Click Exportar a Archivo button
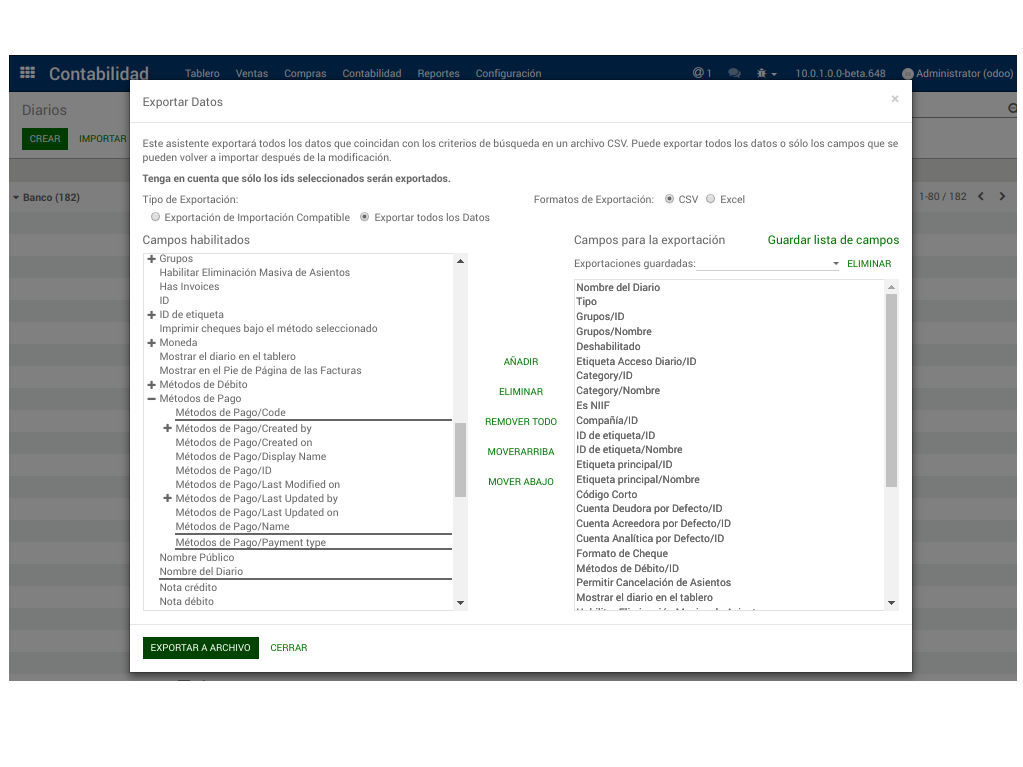Image resolution: width=1023 pixels, height=767 pixels. tap(200, 648)
